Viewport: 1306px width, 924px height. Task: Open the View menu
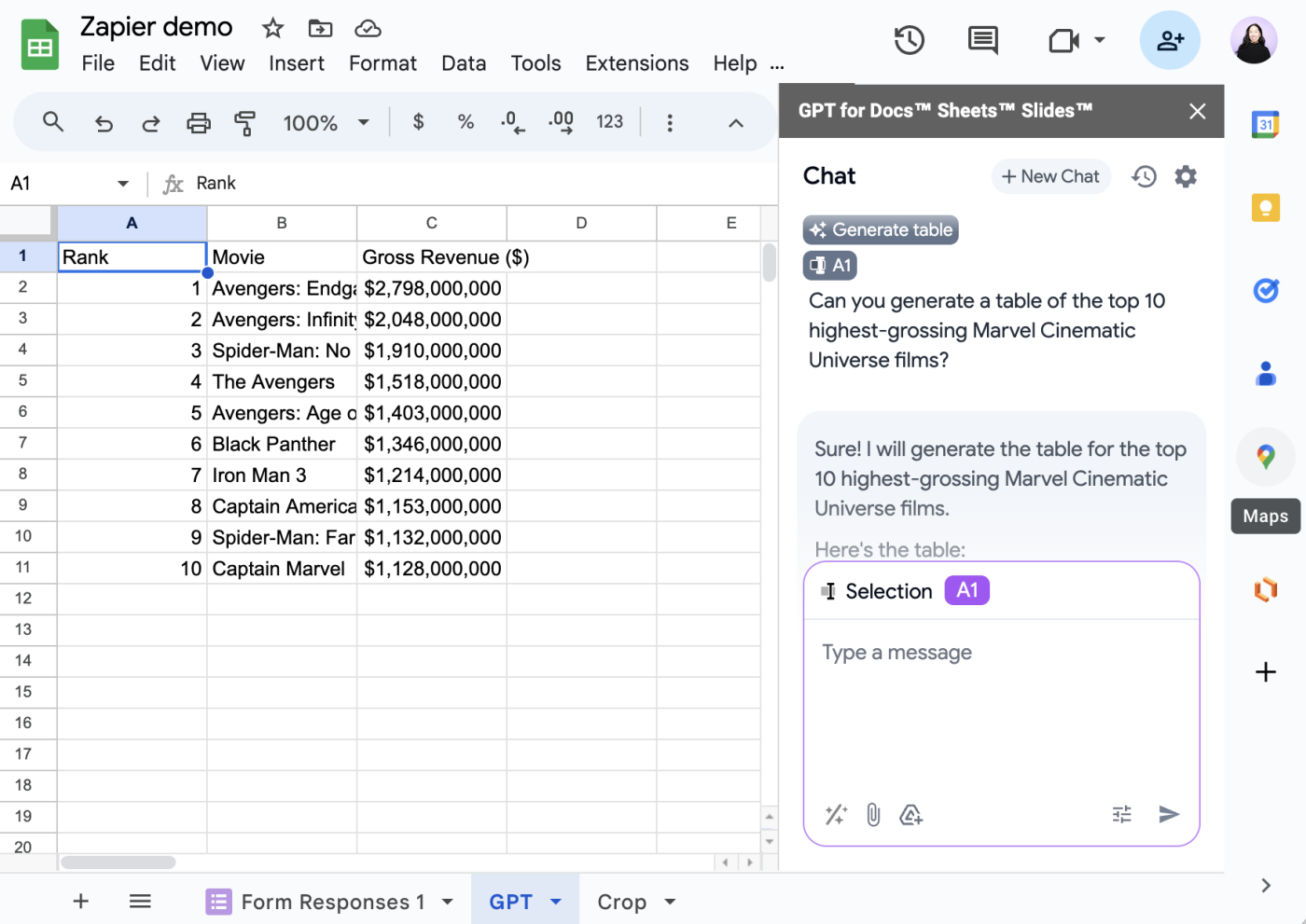(222, 63)
